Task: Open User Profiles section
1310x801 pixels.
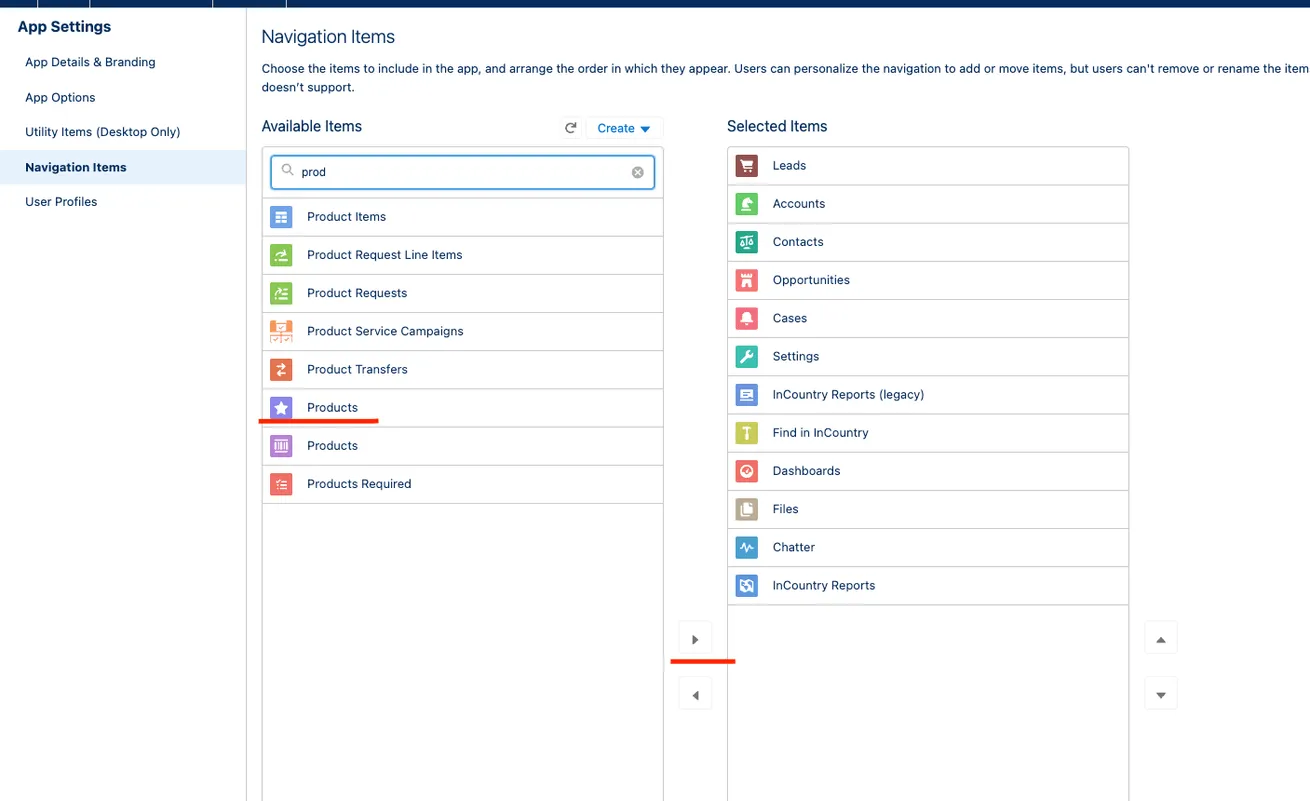Action: click(x=61, y=202)
